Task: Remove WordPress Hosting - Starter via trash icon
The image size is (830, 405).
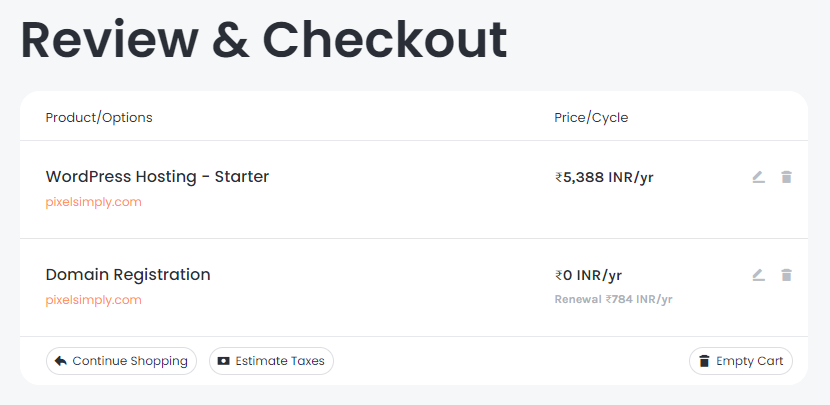Action: click(786, 177)
